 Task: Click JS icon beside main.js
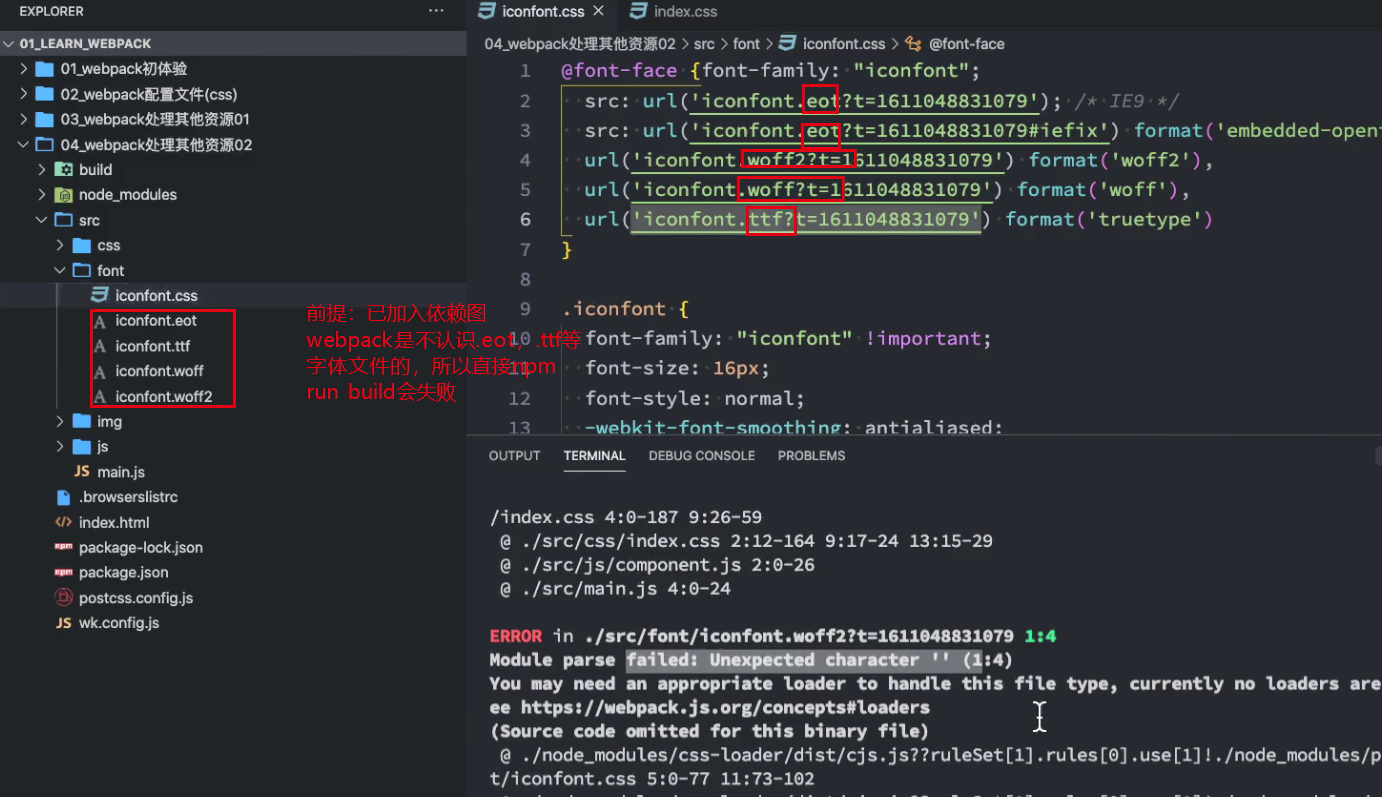coord(81,472)
